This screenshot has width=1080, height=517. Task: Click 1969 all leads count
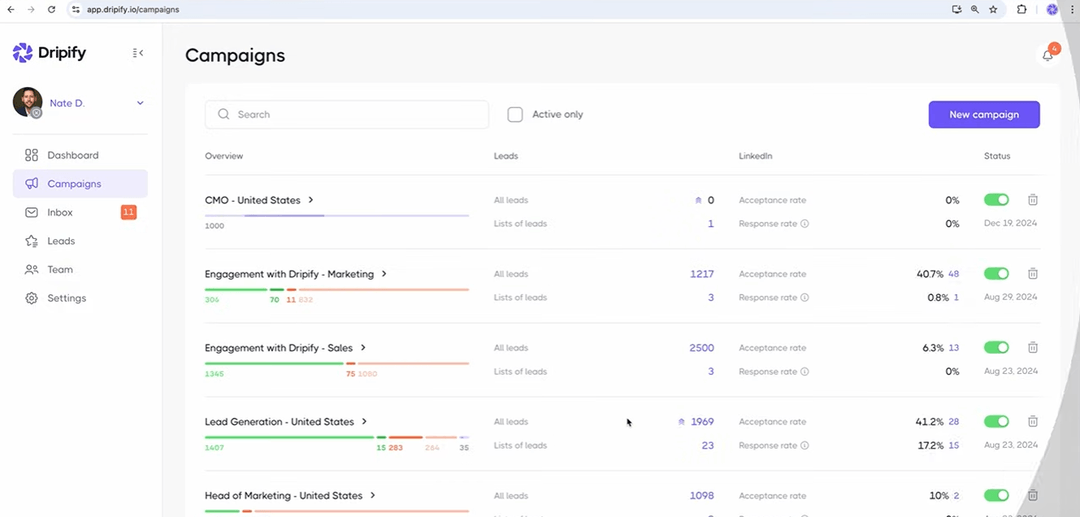[x=703, y=421]
